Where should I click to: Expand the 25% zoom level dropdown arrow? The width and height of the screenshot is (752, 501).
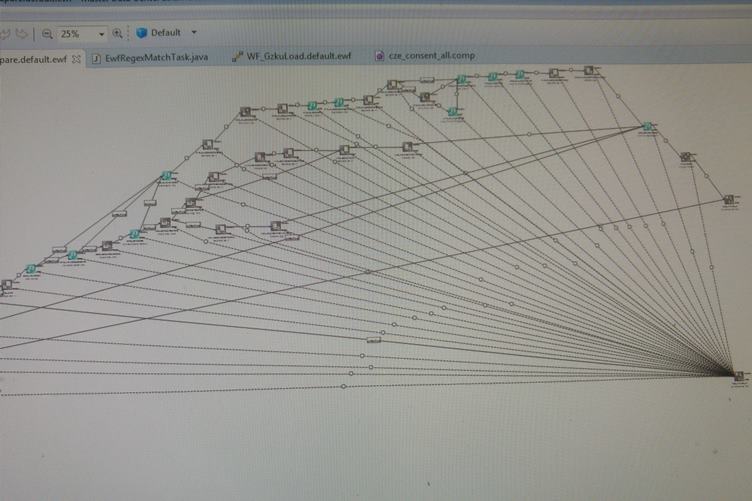(x=101, y=35)
